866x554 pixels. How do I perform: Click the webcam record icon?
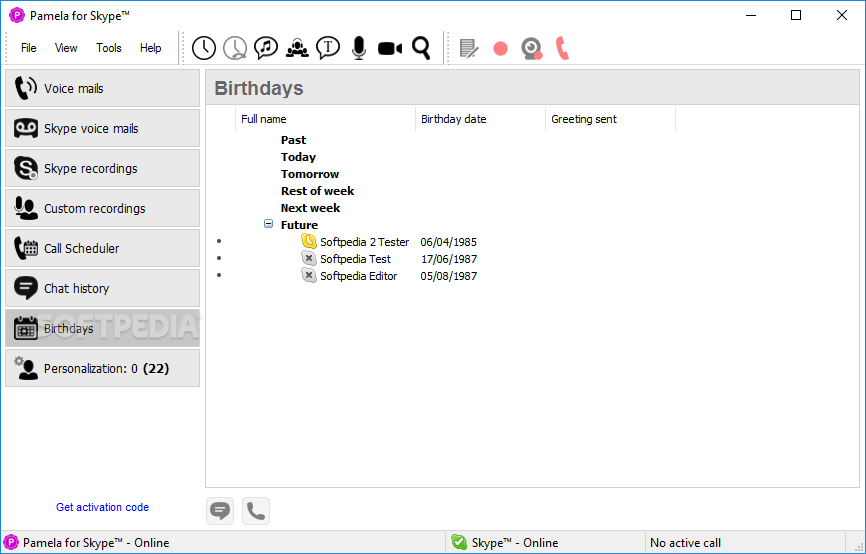point(532,49)
